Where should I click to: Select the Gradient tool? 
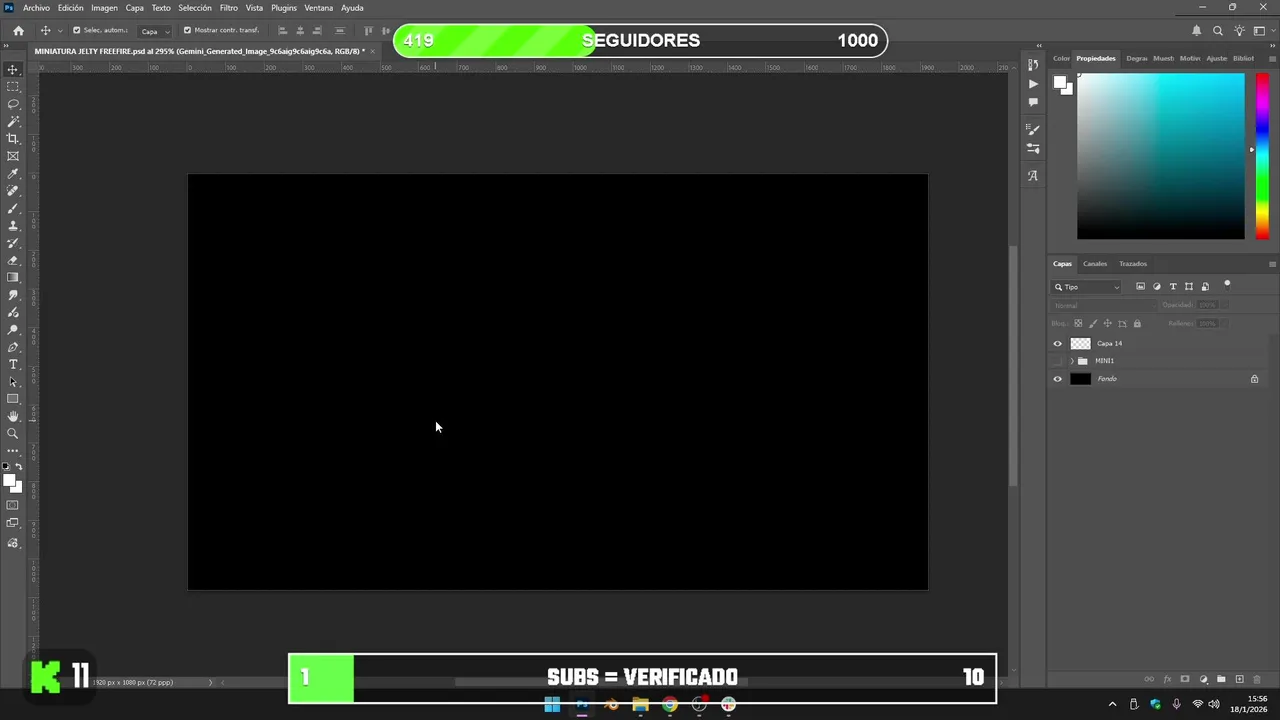tap(13, 278)
